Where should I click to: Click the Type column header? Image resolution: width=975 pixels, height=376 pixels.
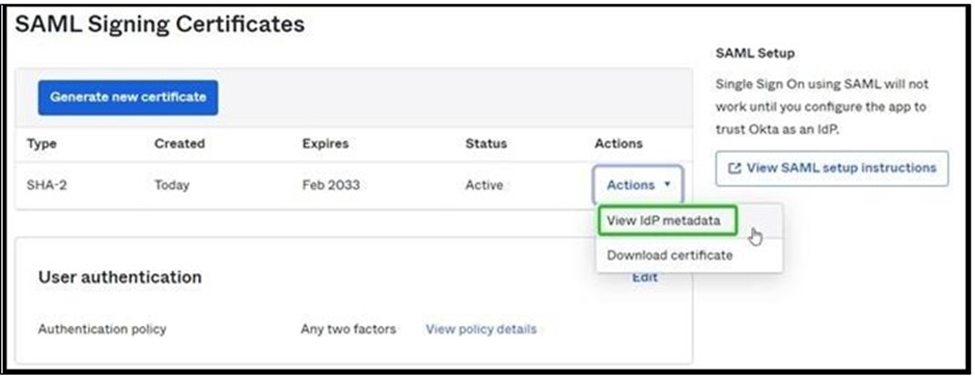[x=42, y=144]
